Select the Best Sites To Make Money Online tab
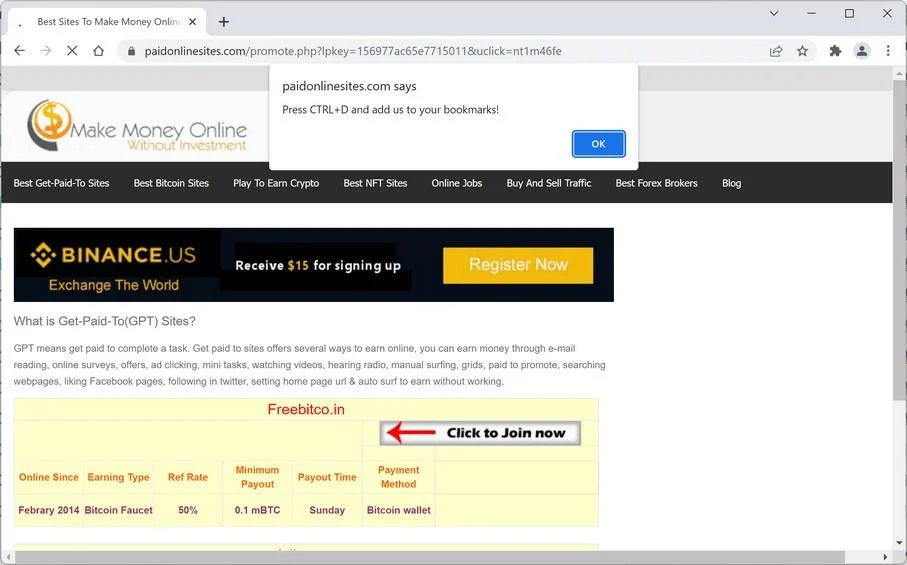The height and width of the screenshot is (565, 907). [107, 22]
